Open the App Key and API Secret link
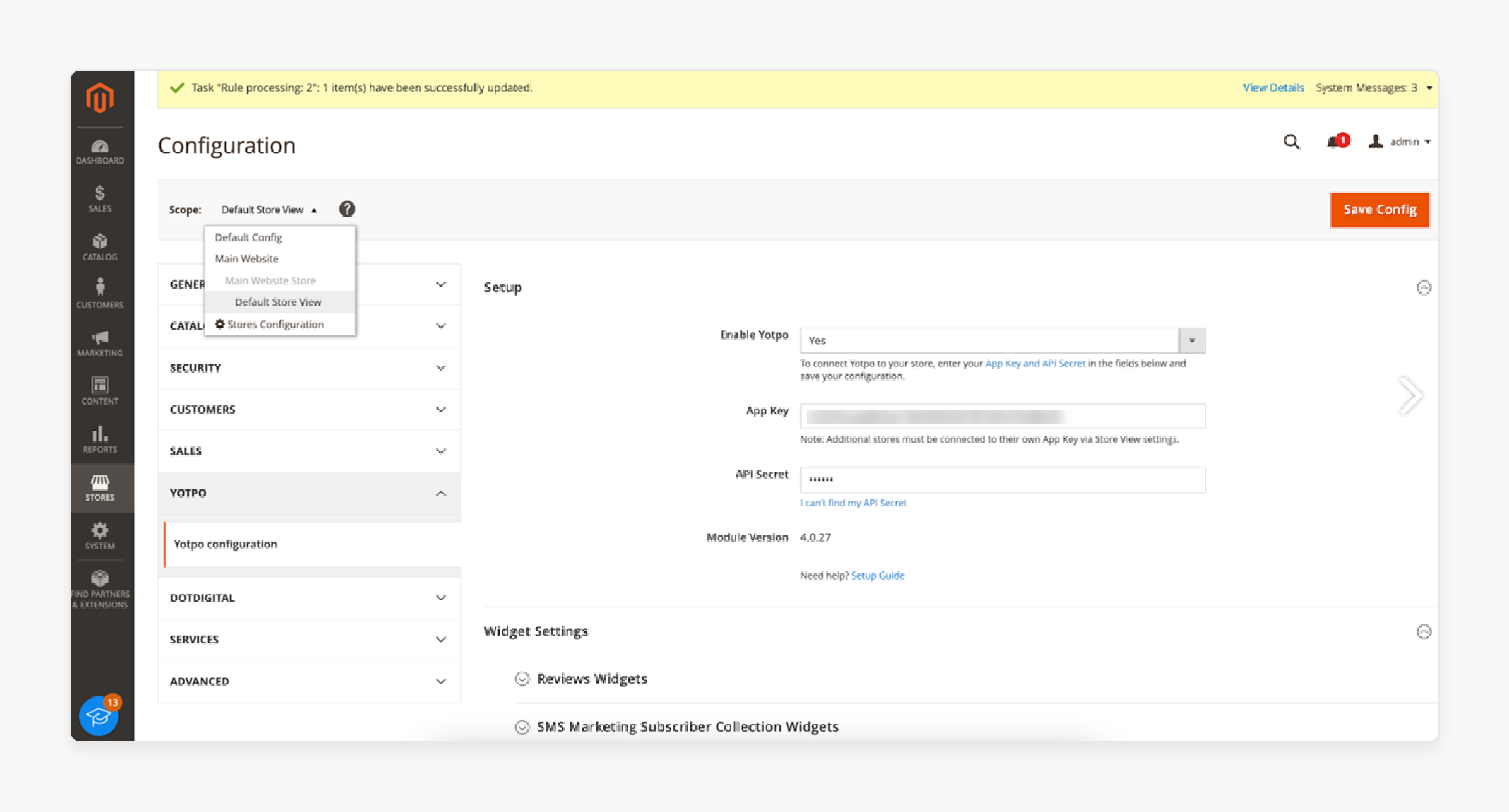This screenshot has width=1509, height=812. coord(1035,364)
